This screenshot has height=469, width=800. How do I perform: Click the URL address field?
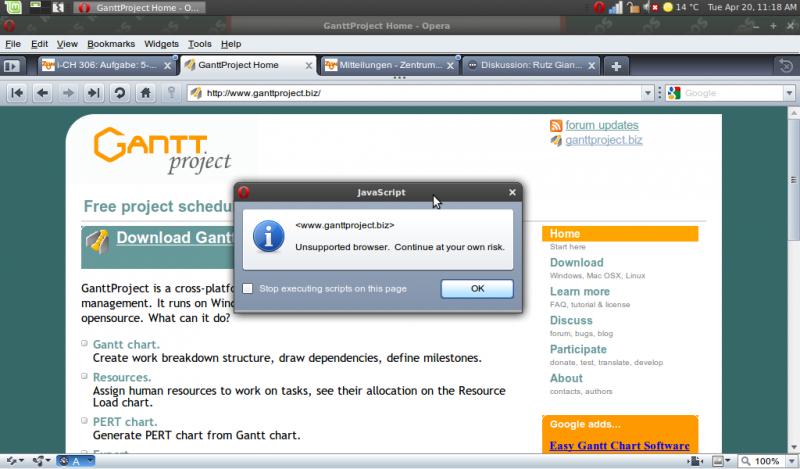coord(420,93)
